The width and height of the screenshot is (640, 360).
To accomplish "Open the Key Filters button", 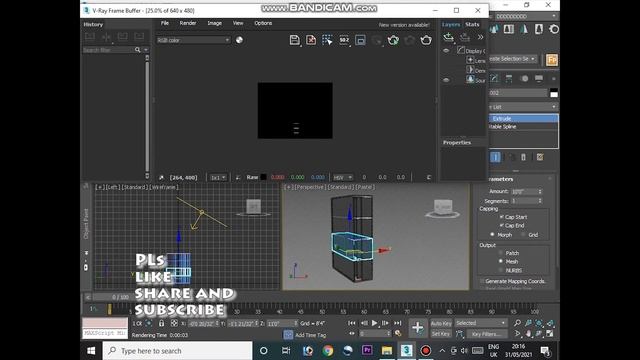I will (487, 333).
